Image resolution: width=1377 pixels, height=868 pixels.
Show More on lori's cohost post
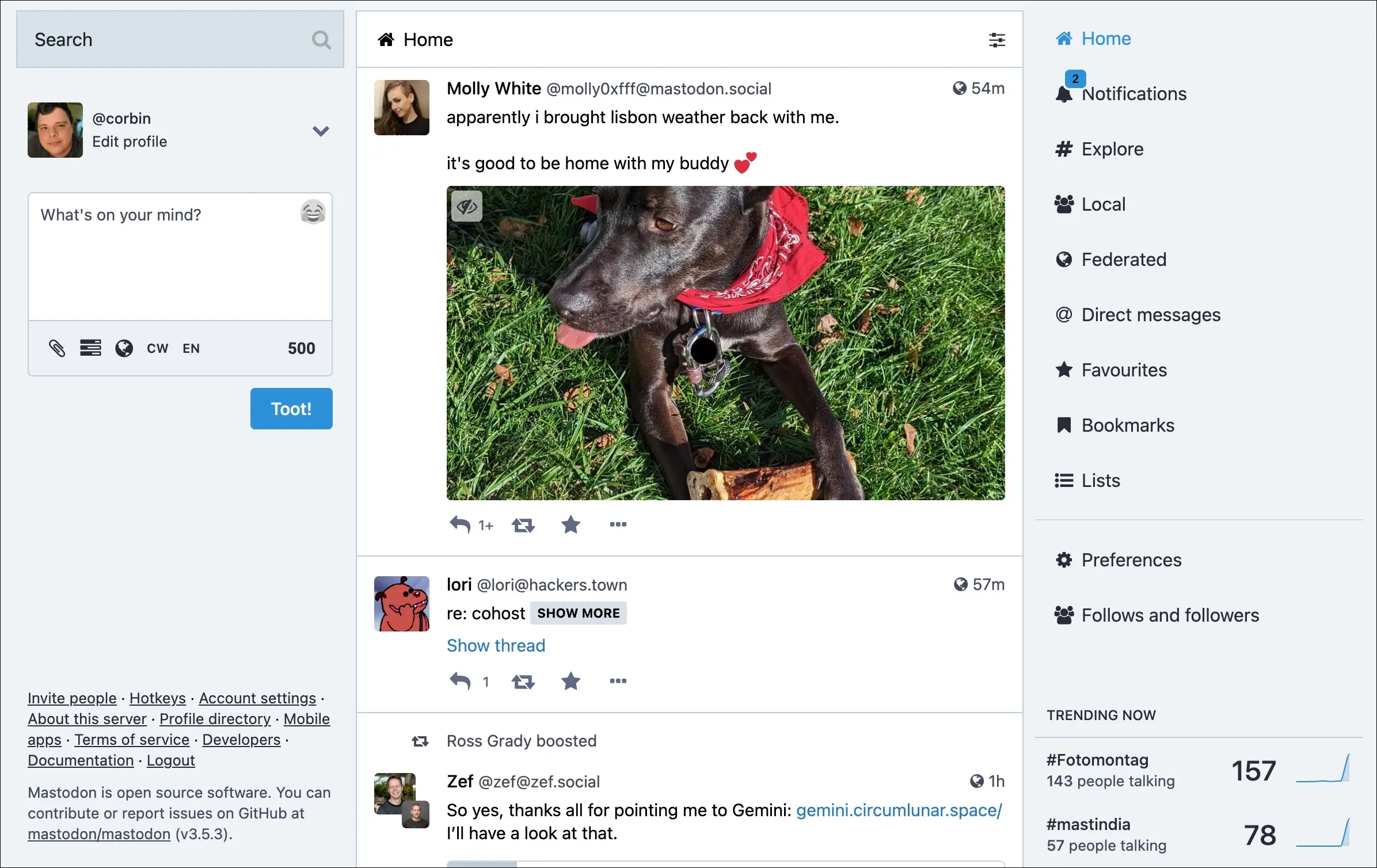point(578,612)
